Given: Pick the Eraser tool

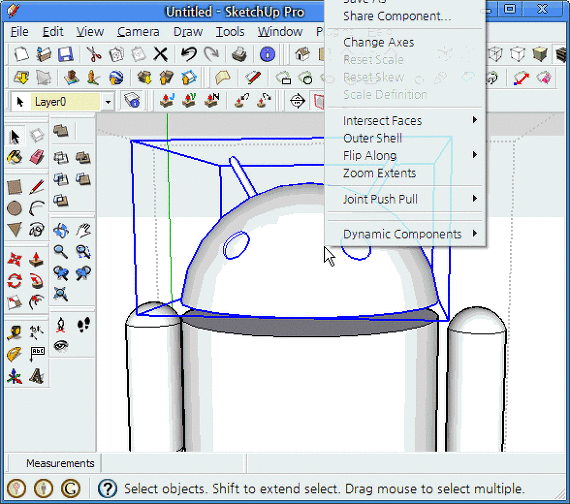Looking at the screenshot, I should (37, 157).
